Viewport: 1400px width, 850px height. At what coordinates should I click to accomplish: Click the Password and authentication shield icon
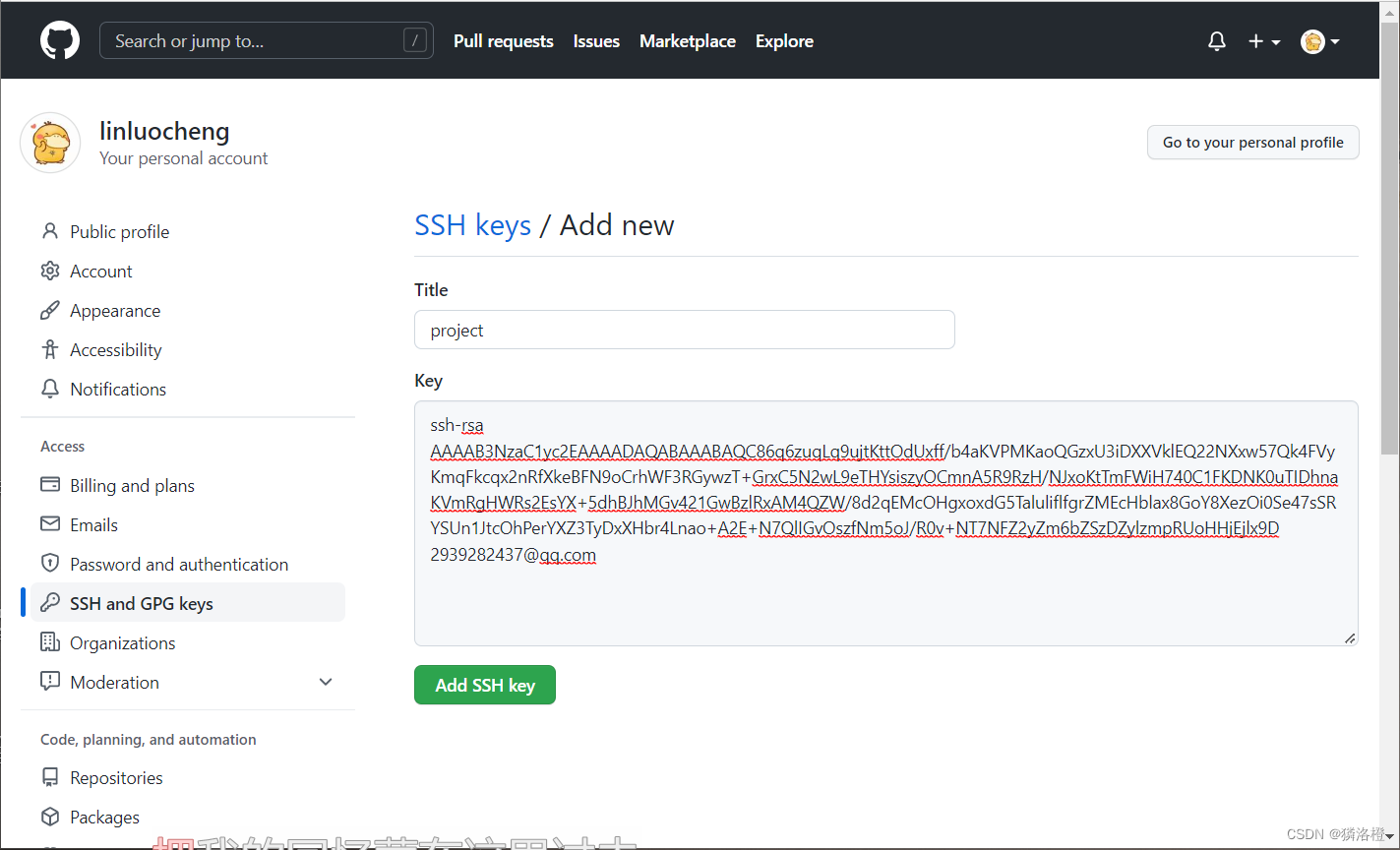tap(50, 564)
